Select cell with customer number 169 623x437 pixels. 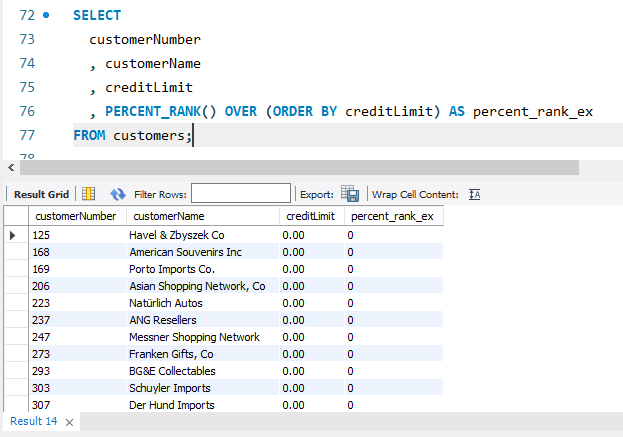click(x=77, y=269)
